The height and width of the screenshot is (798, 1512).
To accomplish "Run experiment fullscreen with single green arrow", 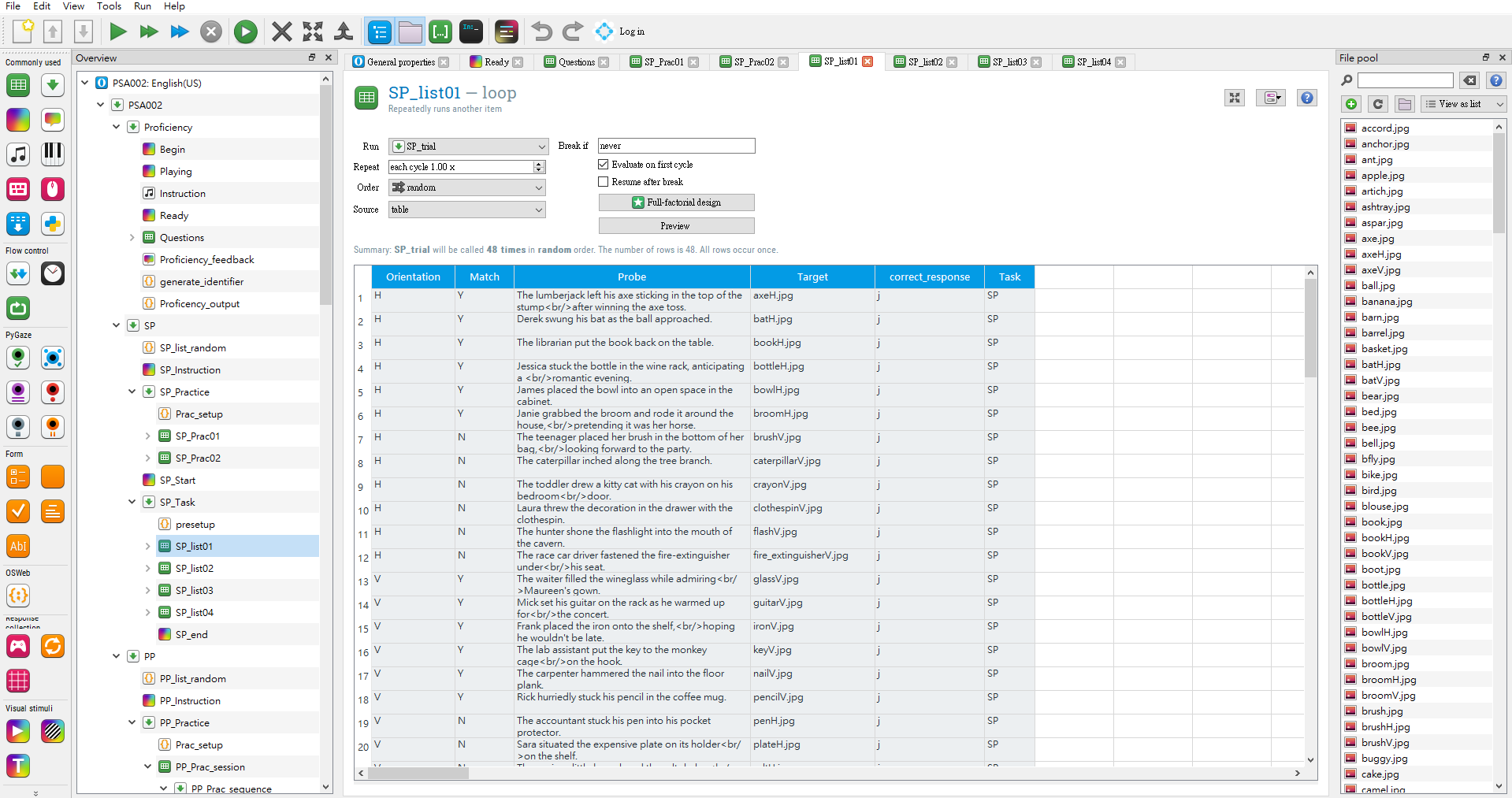I will click(x=118, y=32).
